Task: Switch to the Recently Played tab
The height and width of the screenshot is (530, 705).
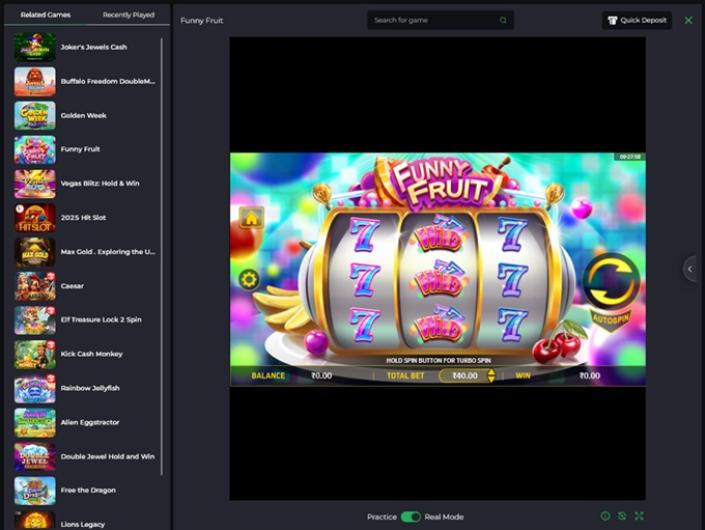Action: click(128, 15)
